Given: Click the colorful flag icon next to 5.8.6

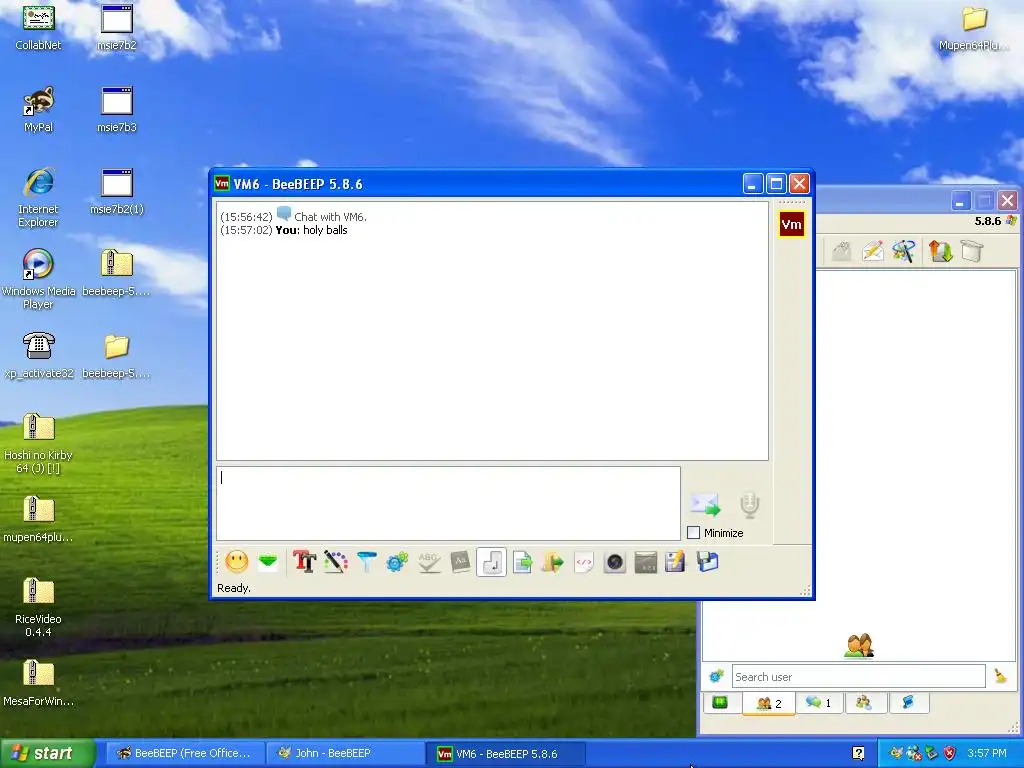Looking at the screenshot, I should [x=1012, y=221].
